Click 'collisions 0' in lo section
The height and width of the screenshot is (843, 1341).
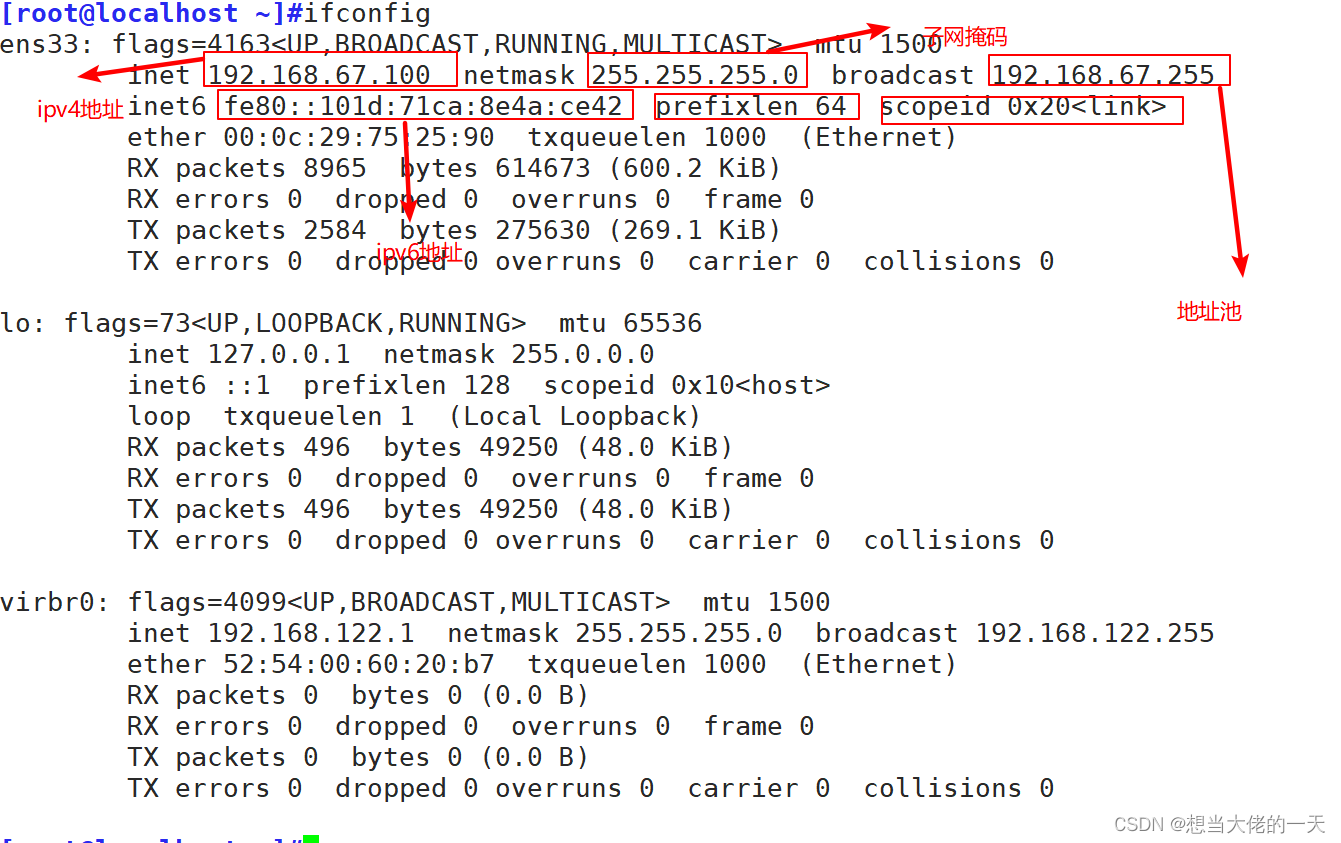959,540
